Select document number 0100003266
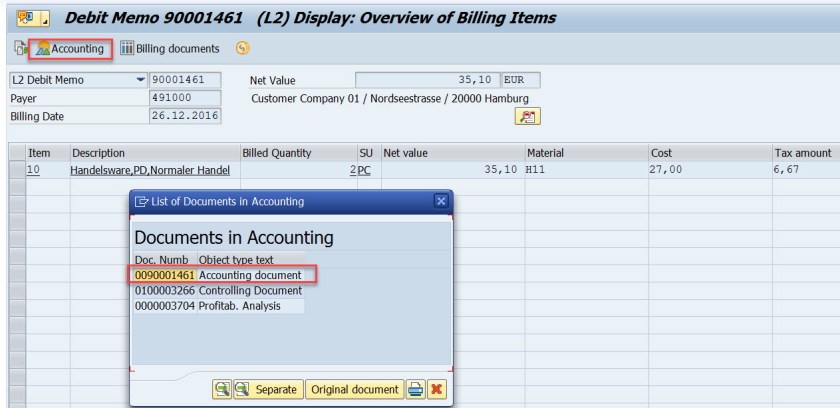This screenshot has height=408, width=840. tap(164, 291)
